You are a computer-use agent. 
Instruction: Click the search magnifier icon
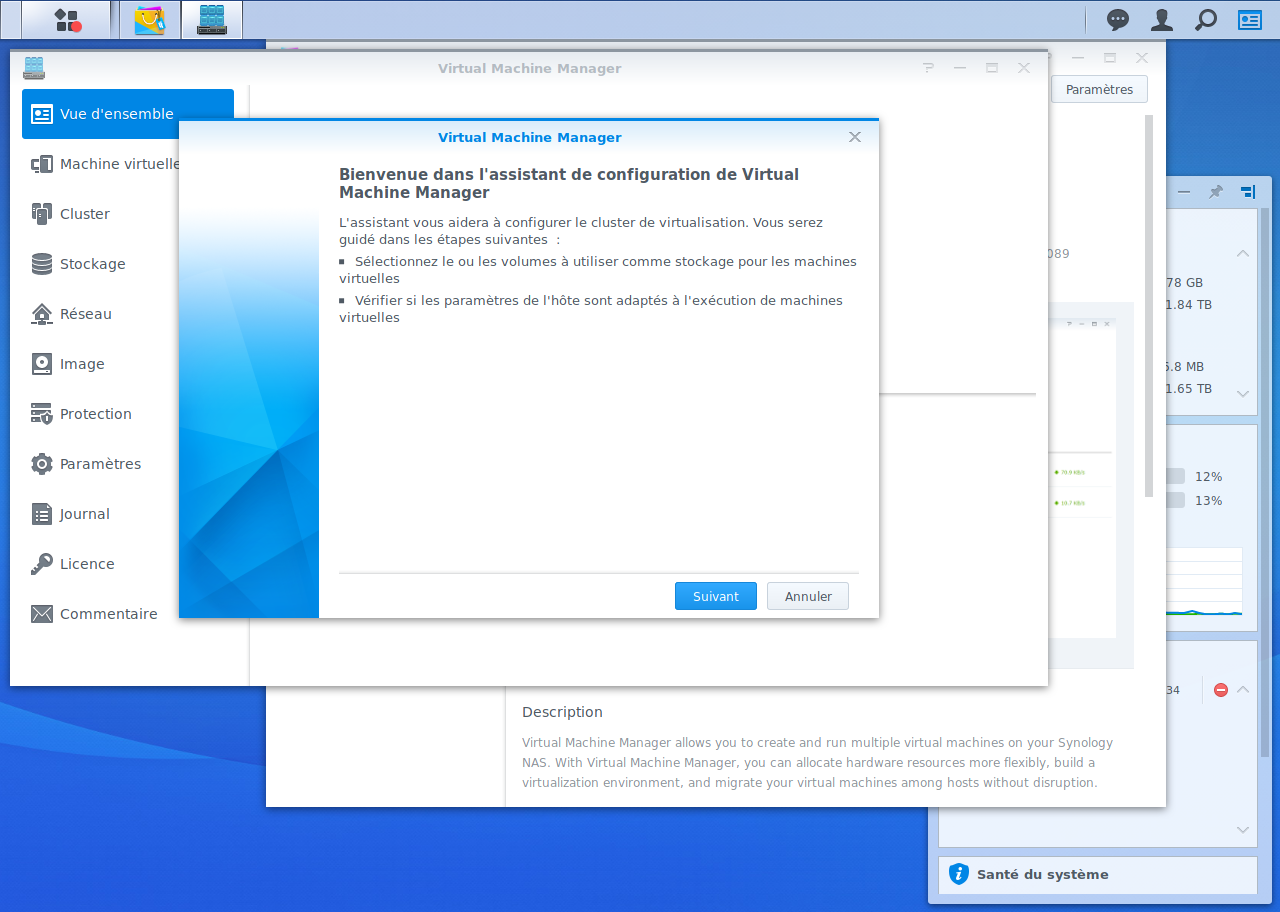[1206, 20]
